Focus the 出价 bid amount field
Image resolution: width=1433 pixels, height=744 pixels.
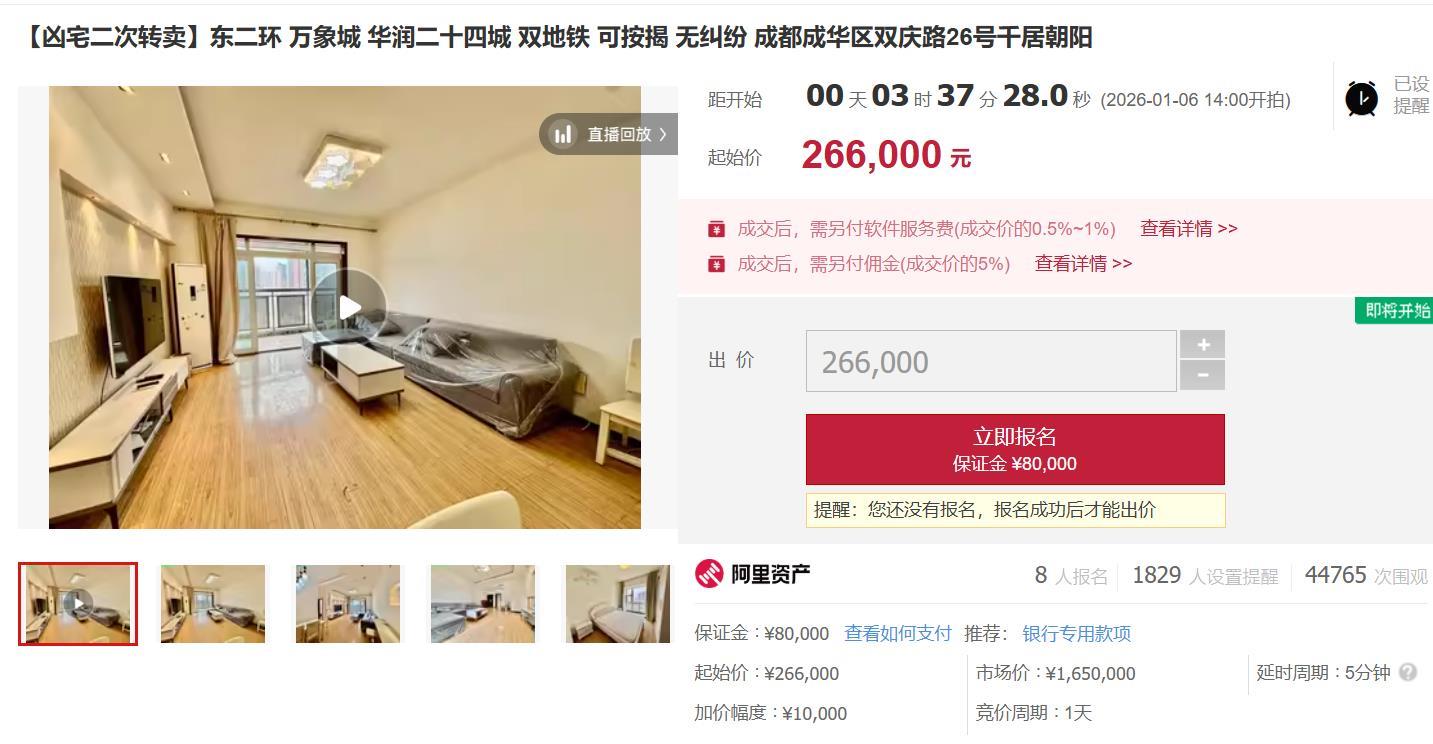991,361
